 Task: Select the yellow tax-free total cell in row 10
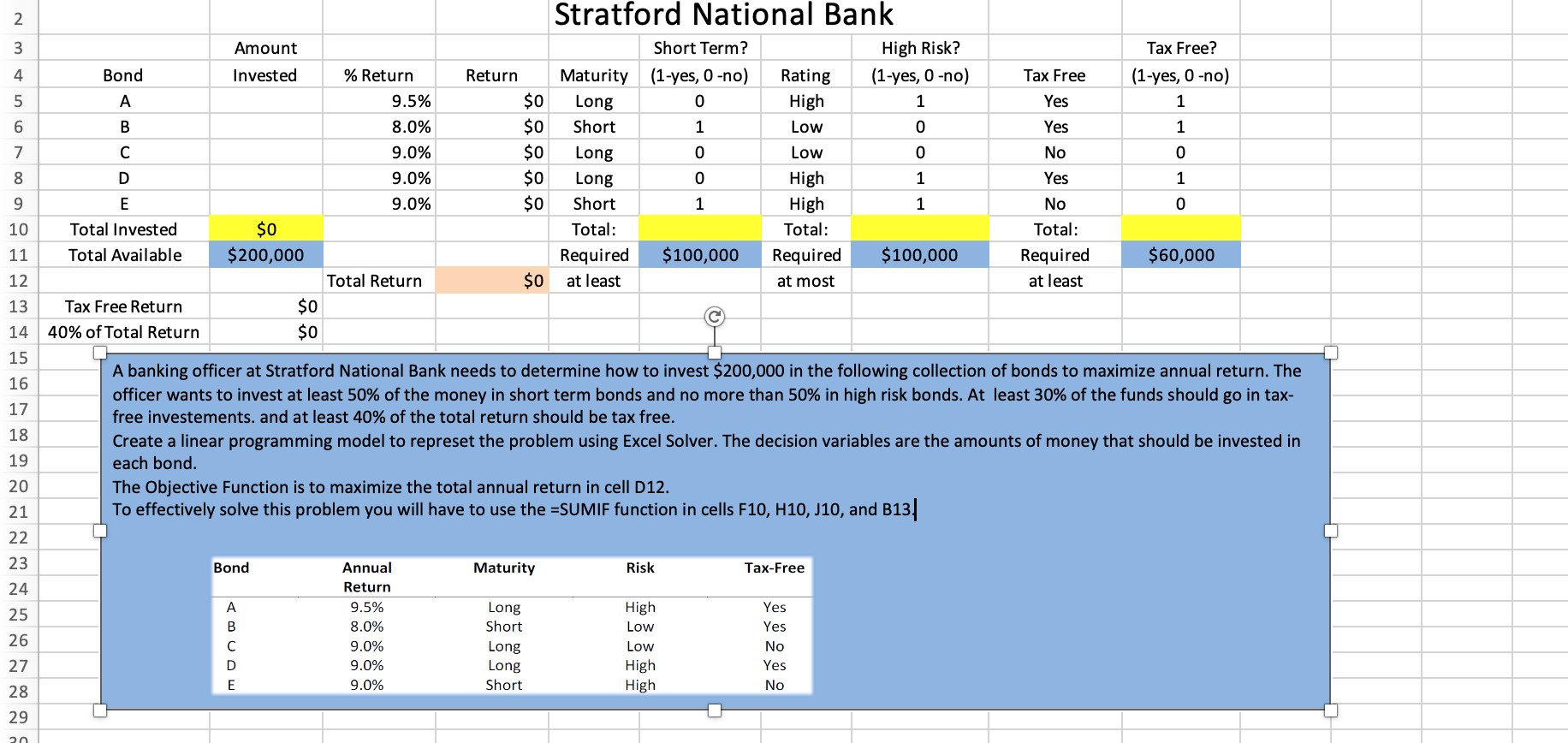pyautogui.click(x=1181, y=229)
